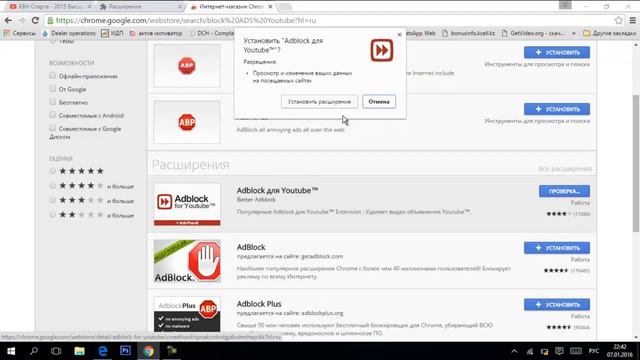The height and width of the screenshot is (360, 640).
Task: Open the bonusinfo.kcell.kz bookmark
Action: (x=468, y=33)
